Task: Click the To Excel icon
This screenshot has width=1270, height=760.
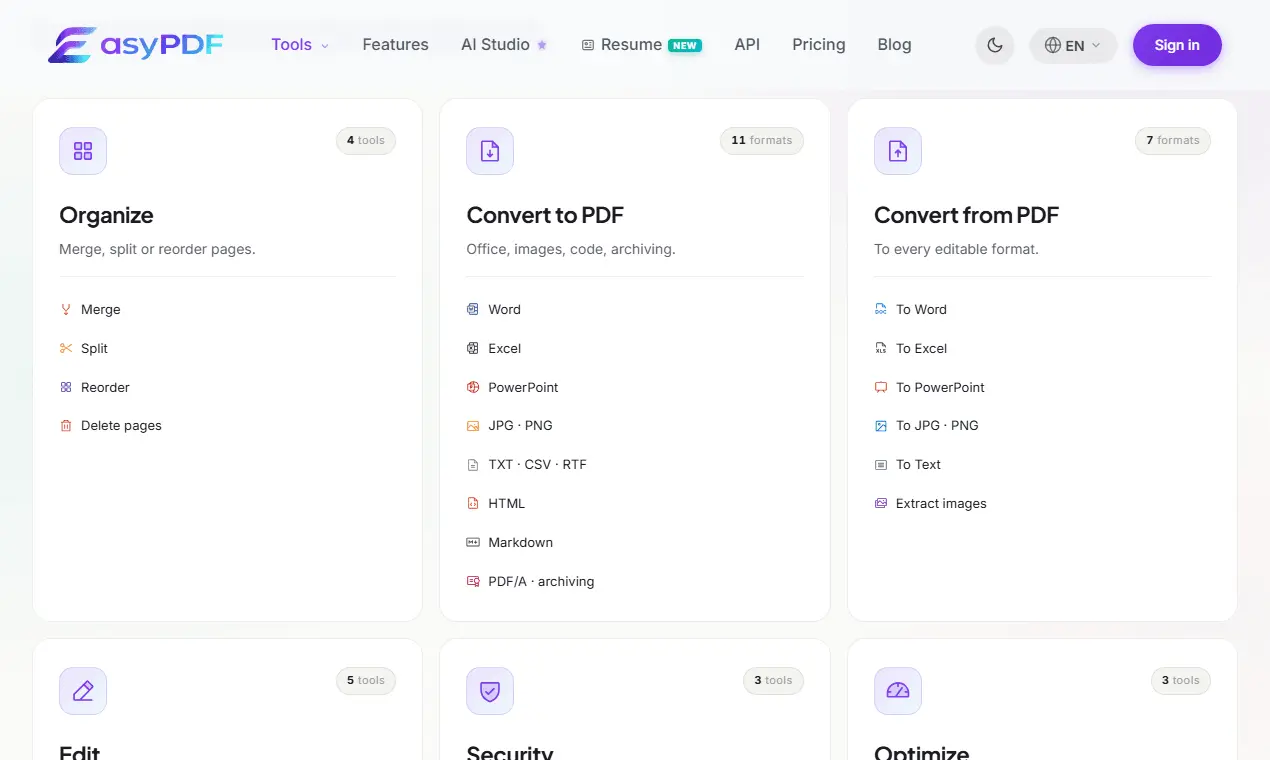Action: click(x=881, y=348)
